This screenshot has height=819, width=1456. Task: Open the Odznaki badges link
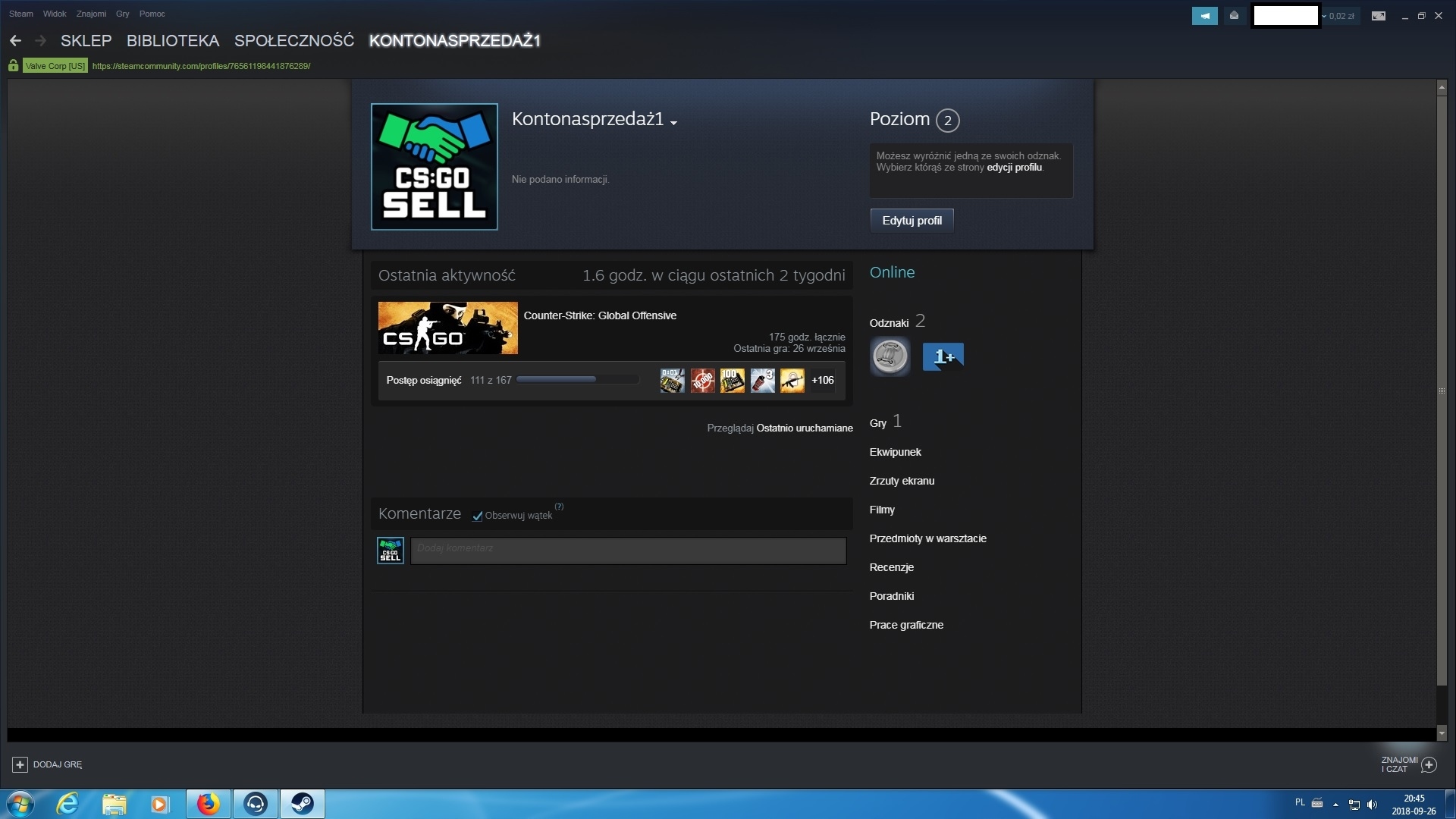889,323
